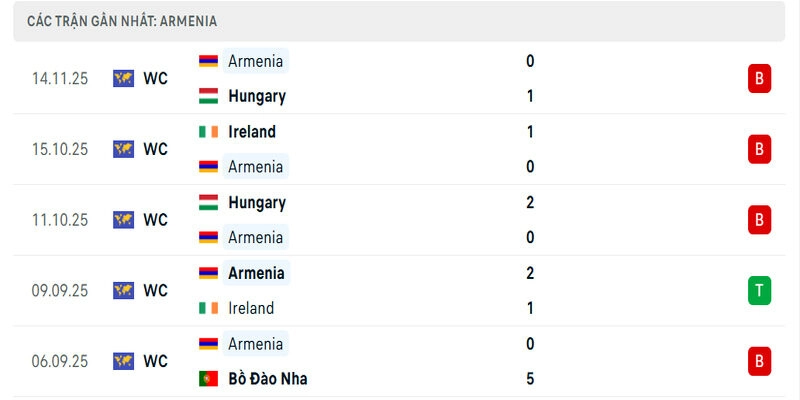This screenshot has width=800, height=400.
Task: Click the Armenia flag in 06.09.25 match
Action: [208, 344]
